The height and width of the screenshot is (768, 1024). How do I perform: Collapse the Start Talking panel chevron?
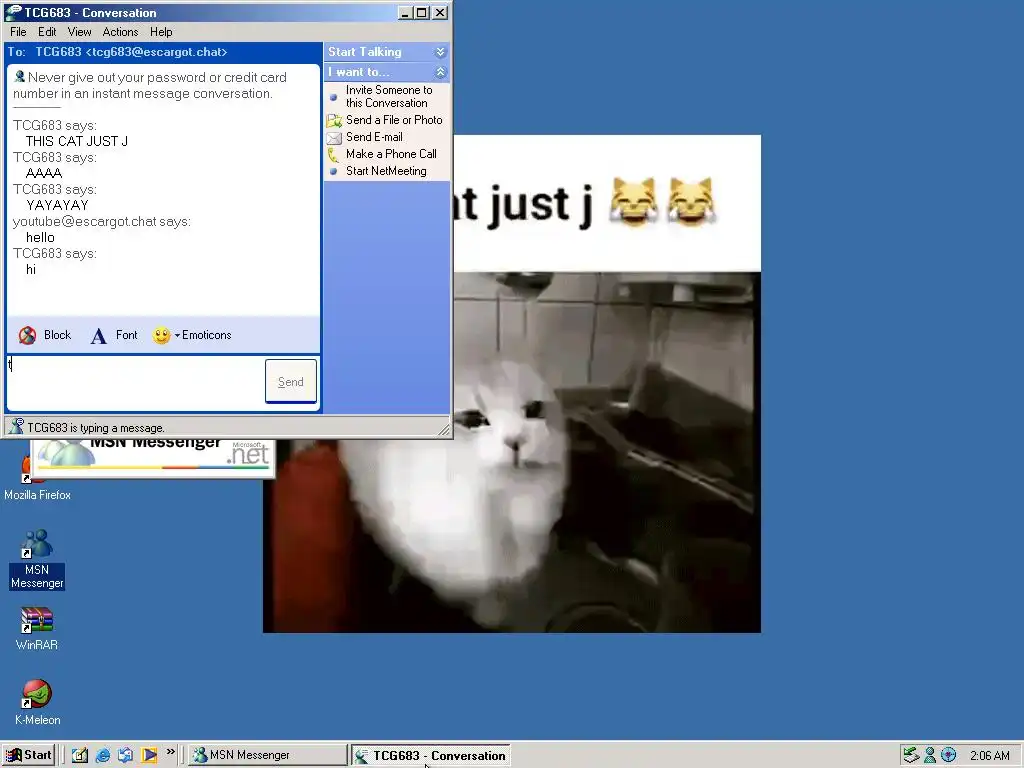[x=440, y=52]
